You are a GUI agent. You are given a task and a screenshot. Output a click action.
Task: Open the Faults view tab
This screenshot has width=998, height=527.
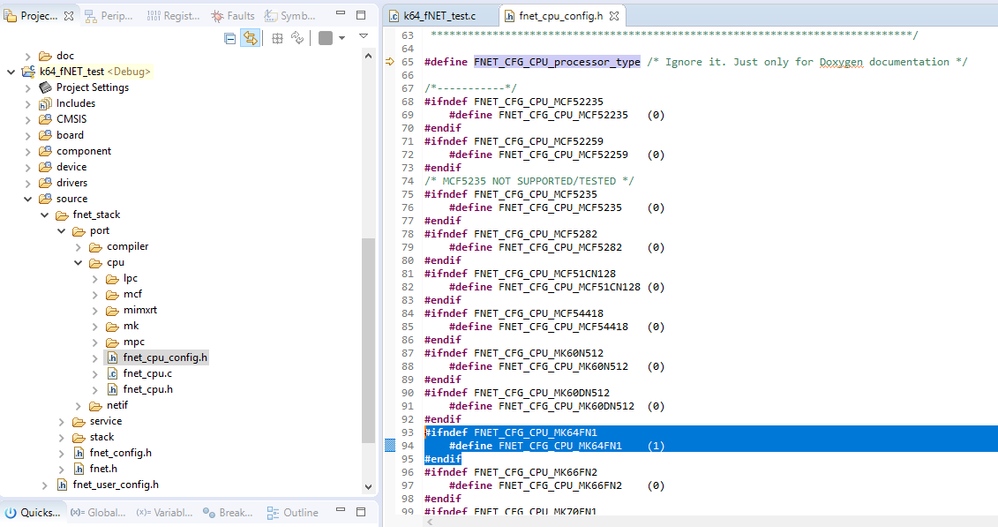pyautogui.click(x=233, y=16)
